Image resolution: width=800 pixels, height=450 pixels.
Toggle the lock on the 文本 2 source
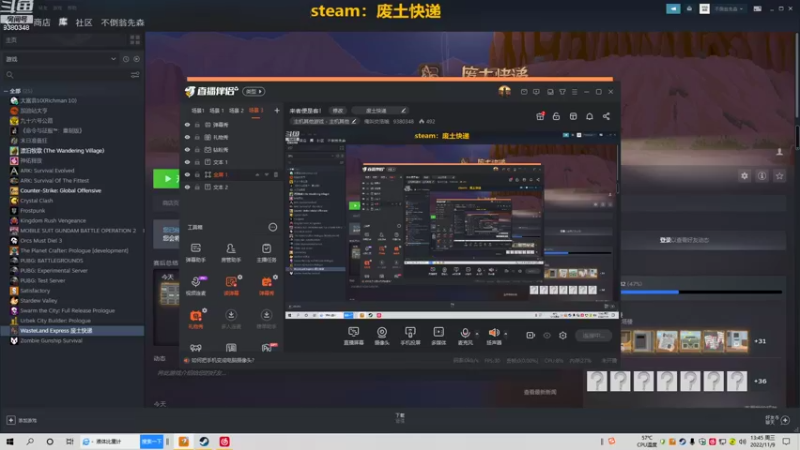tap(197, 187)
